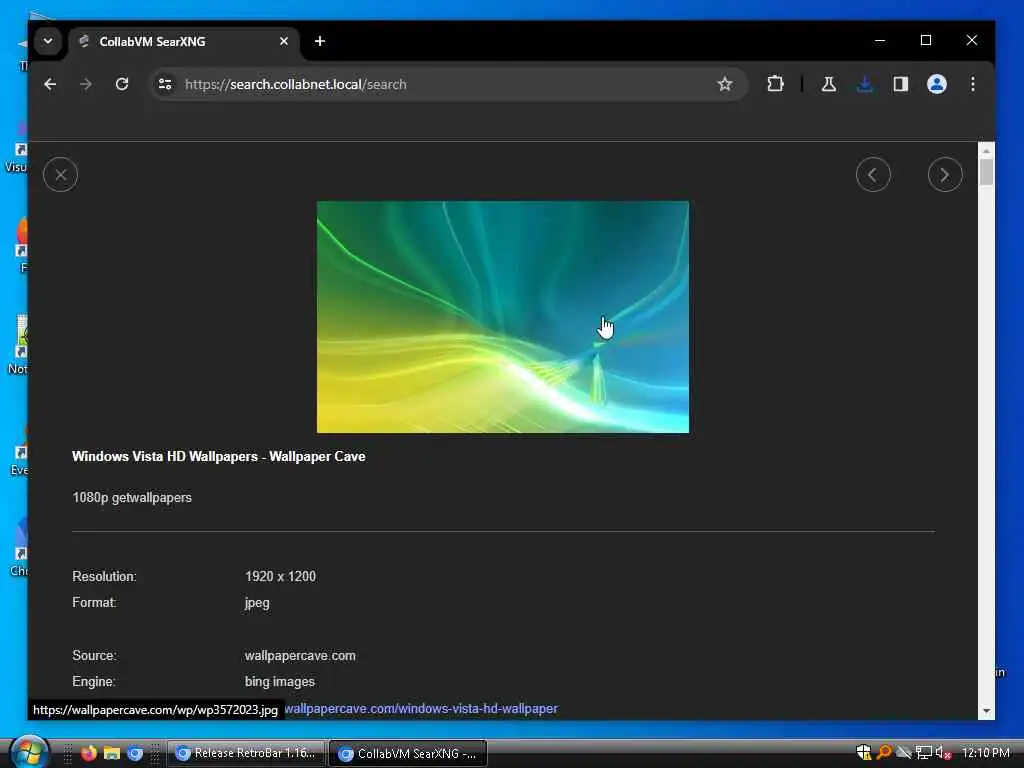Viewport: 1024px width, 768px height.
Task: Open the muted volume tray icon
Action: (x=943, y=753)
